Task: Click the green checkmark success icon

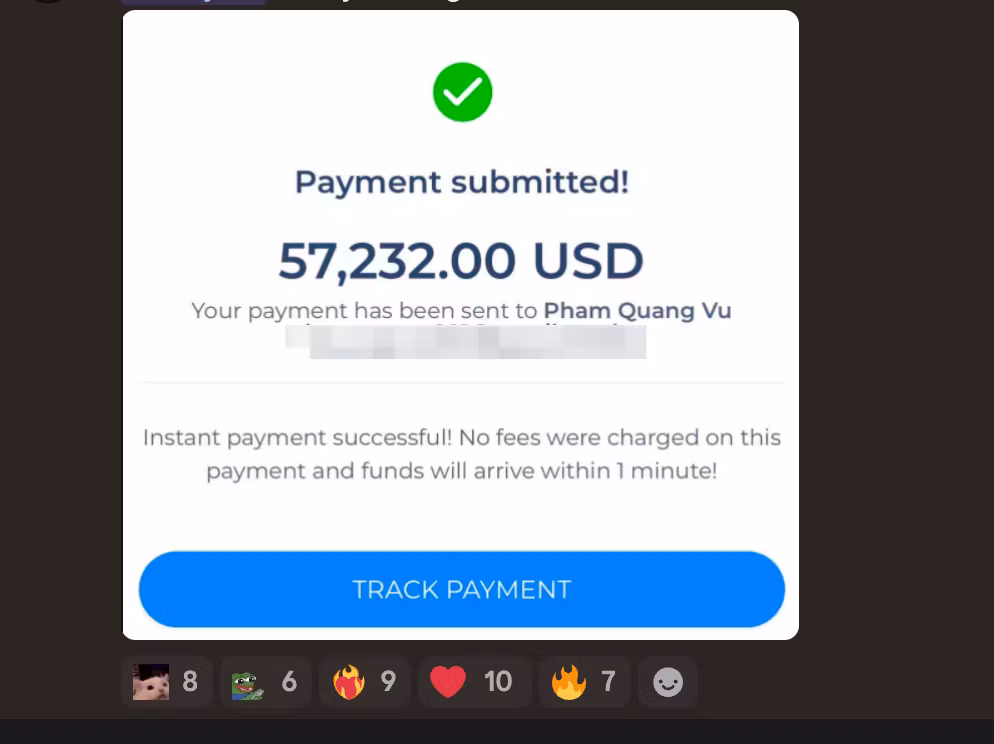Action: 462,92
